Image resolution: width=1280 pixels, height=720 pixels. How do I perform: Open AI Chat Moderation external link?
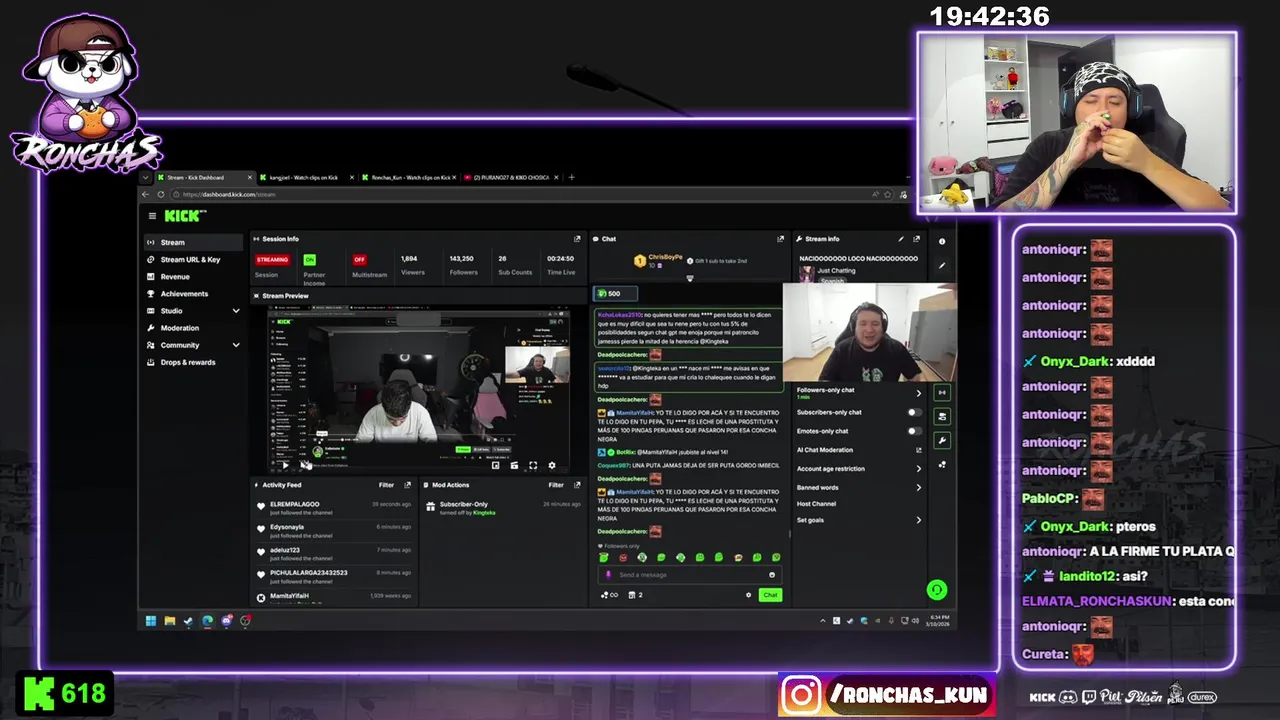(x=918, y=450)
